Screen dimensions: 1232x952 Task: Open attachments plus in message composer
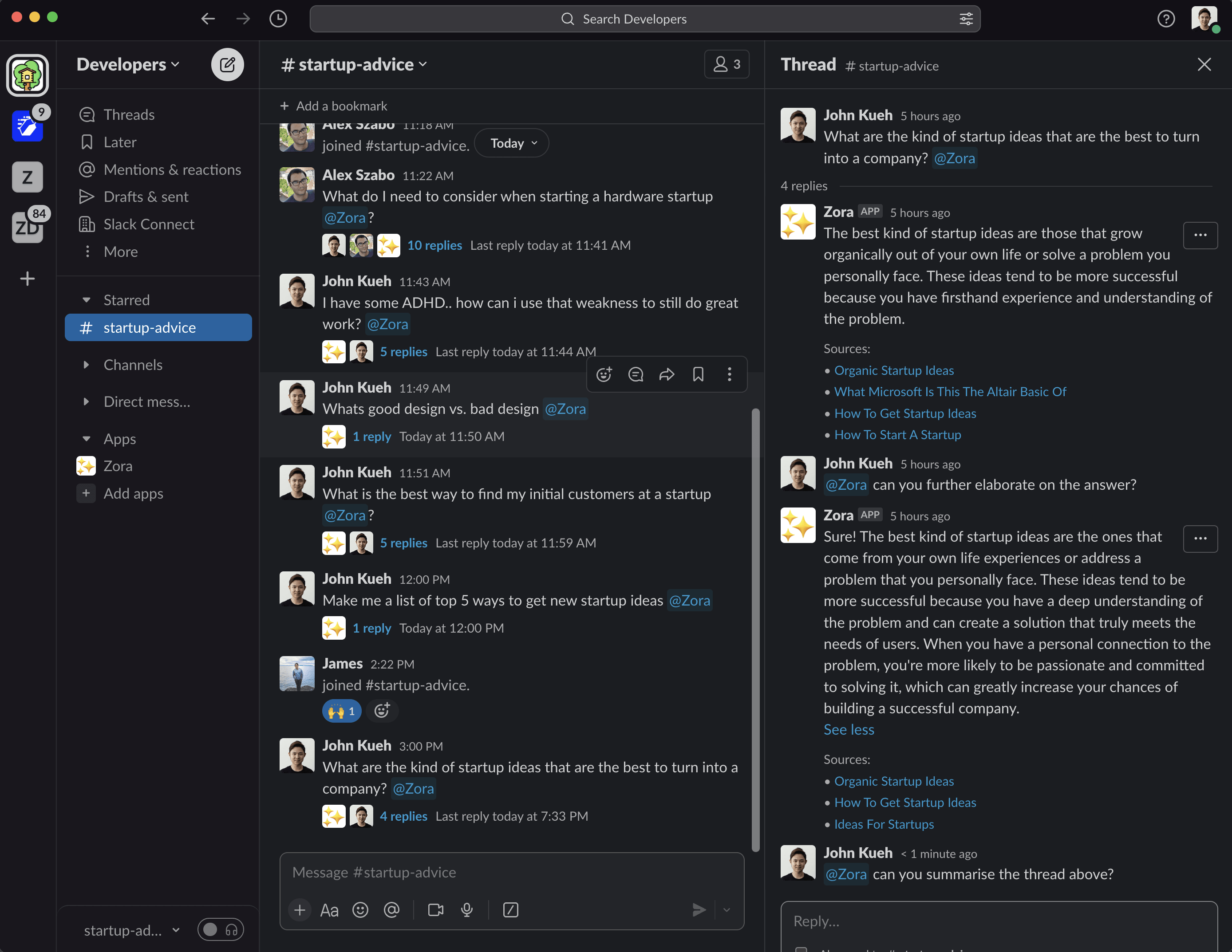[300, 910]
